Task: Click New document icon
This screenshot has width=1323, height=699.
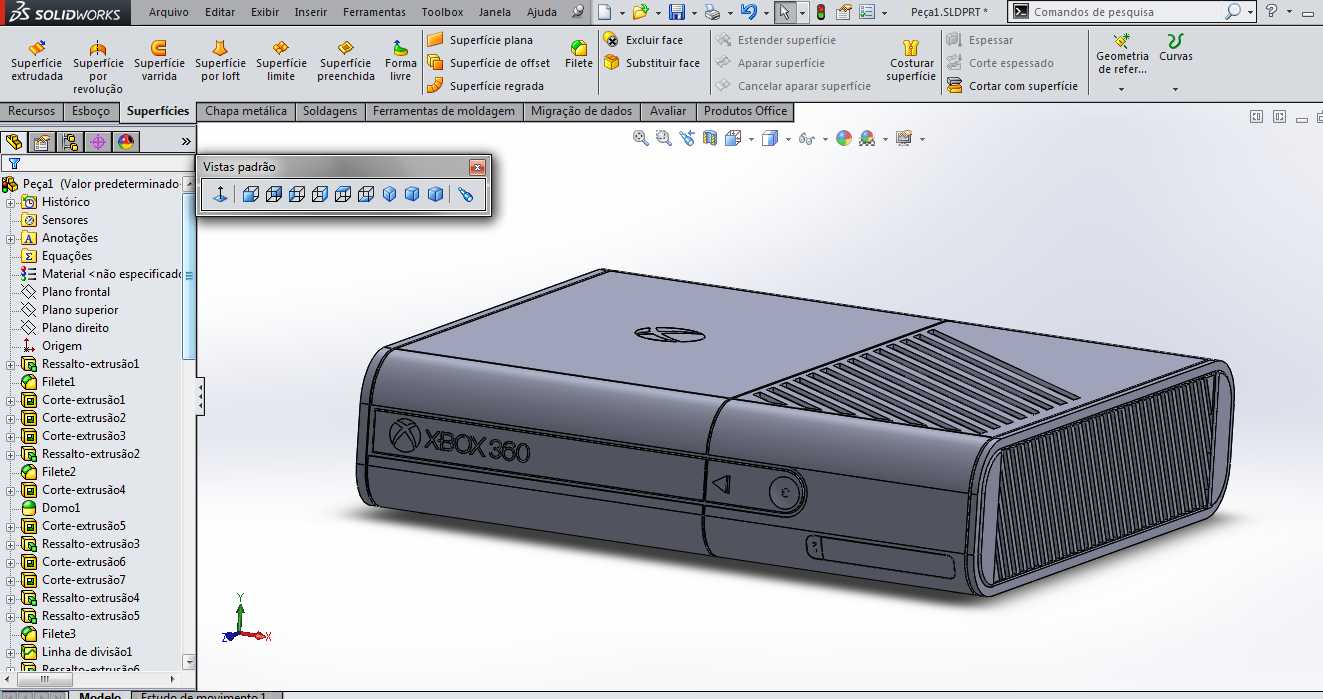Action: pyautogui.click(x=604, y=12)
